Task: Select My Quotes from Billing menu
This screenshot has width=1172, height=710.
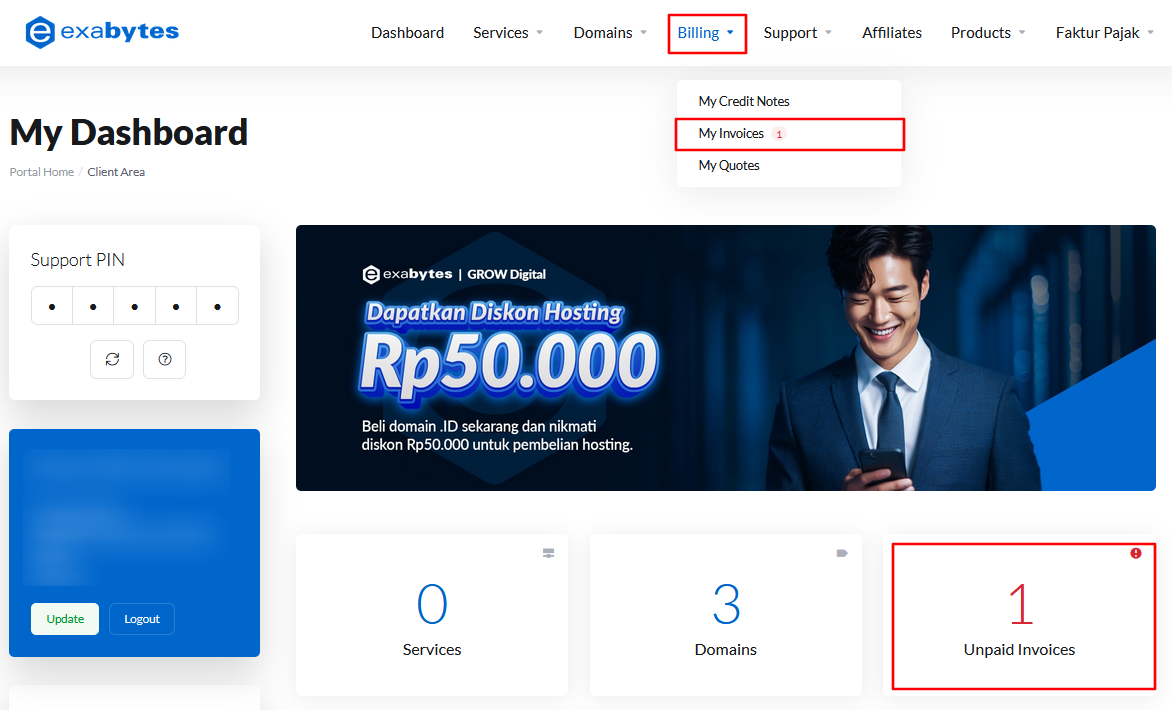Action: [789, 165]
